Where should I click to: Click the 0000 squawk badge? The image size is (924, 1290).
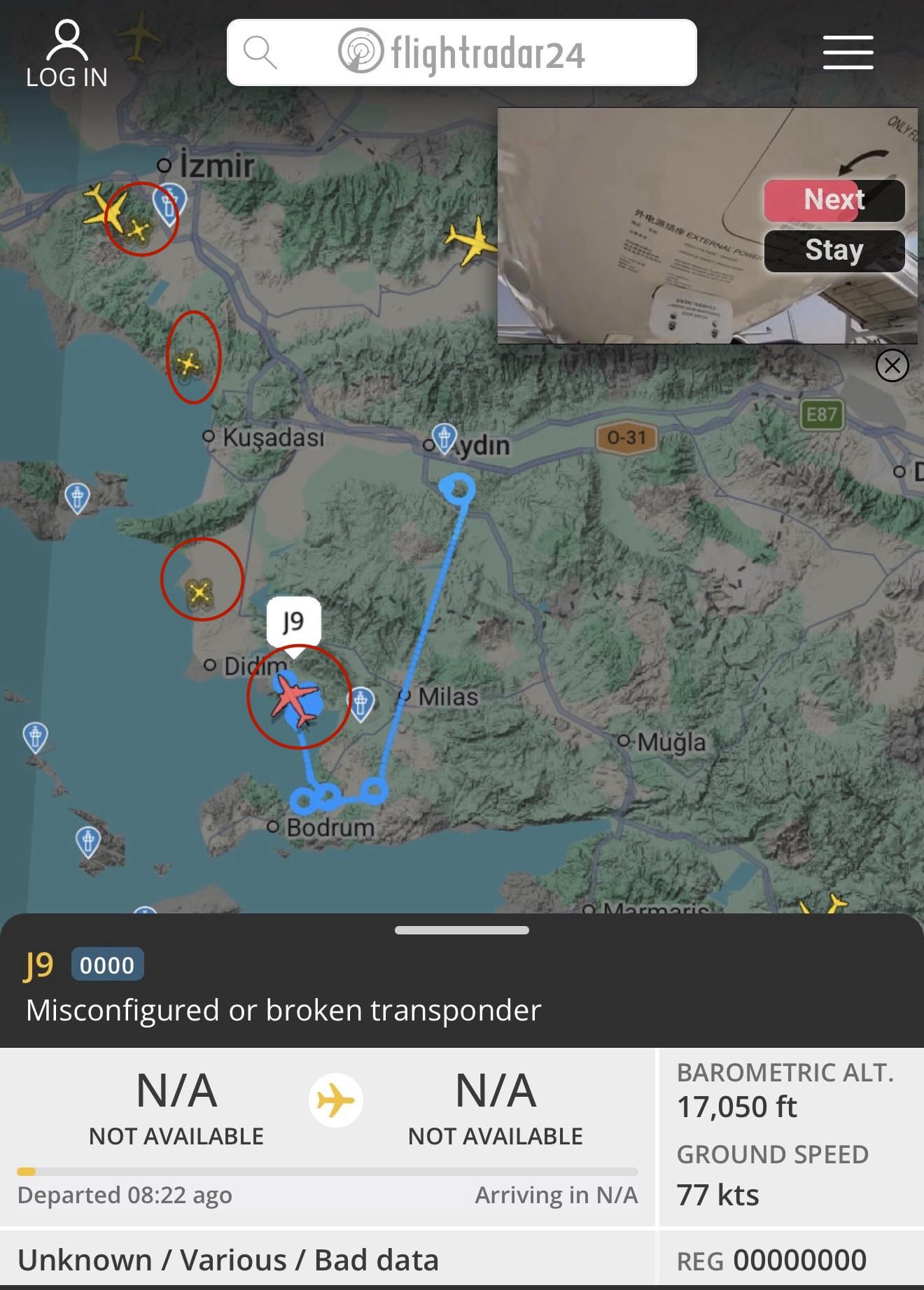107,965
